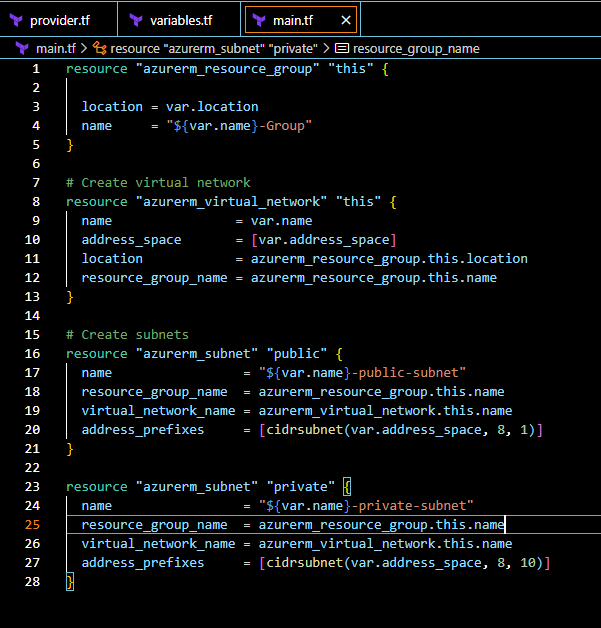
Task: Click resource keyword on line 1
Action: 96,69
